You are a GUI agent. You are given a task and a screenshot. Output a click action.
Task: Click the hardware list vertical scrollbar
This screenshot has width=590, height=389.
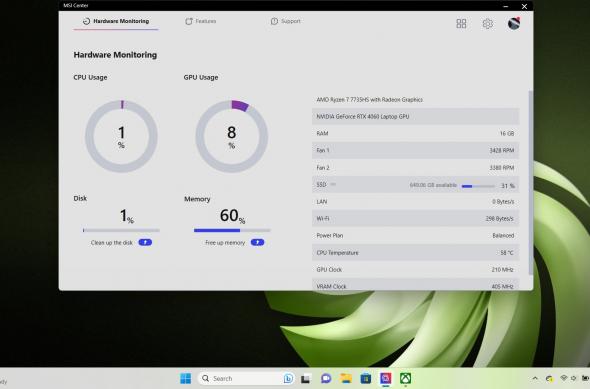tap(531, 182)
